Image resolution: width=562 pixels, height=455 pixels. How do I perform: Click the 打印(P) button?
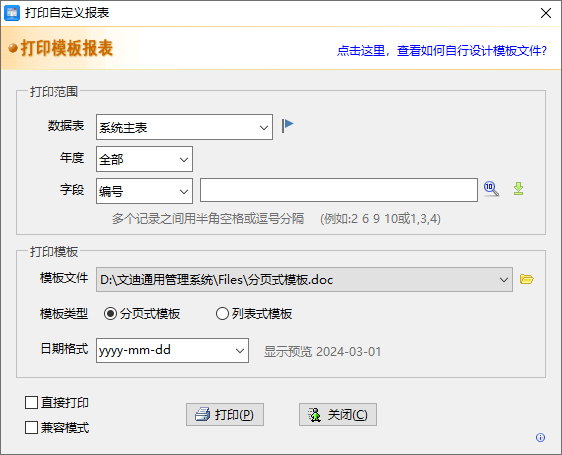(225, 414)
